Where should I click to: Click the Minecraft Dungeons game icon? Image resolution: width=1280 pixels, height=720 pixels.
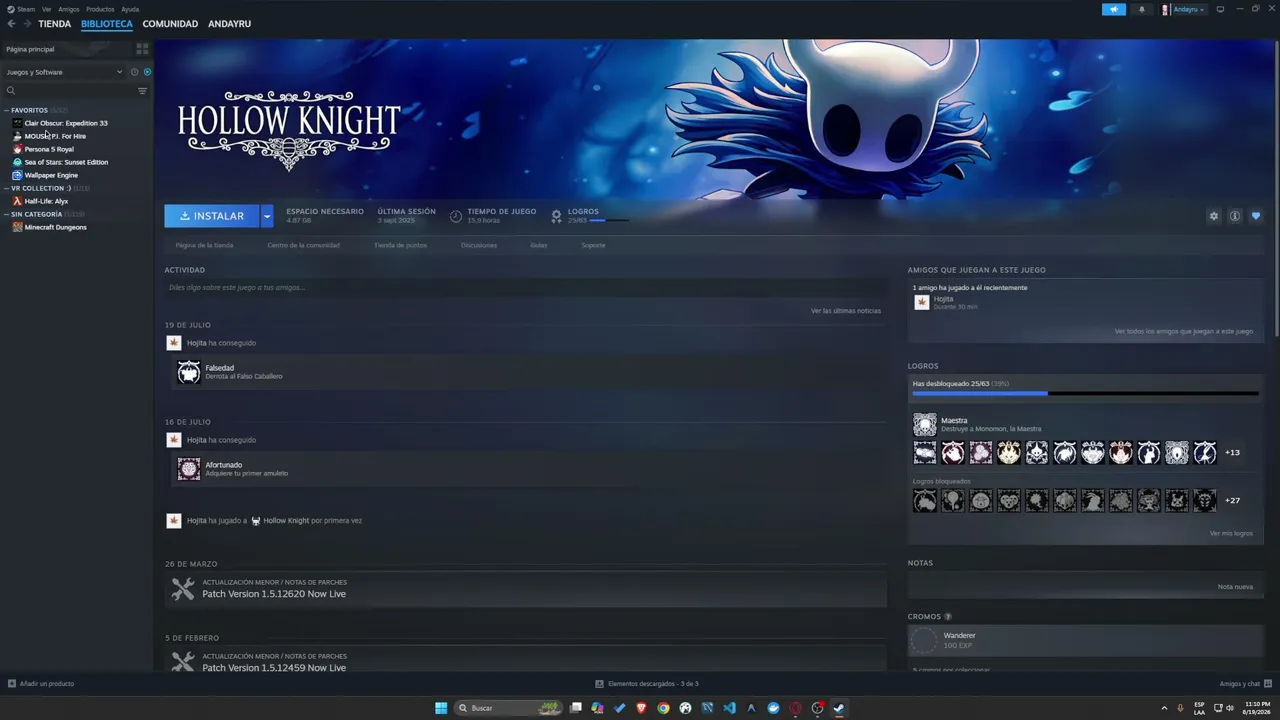(17, 227)
